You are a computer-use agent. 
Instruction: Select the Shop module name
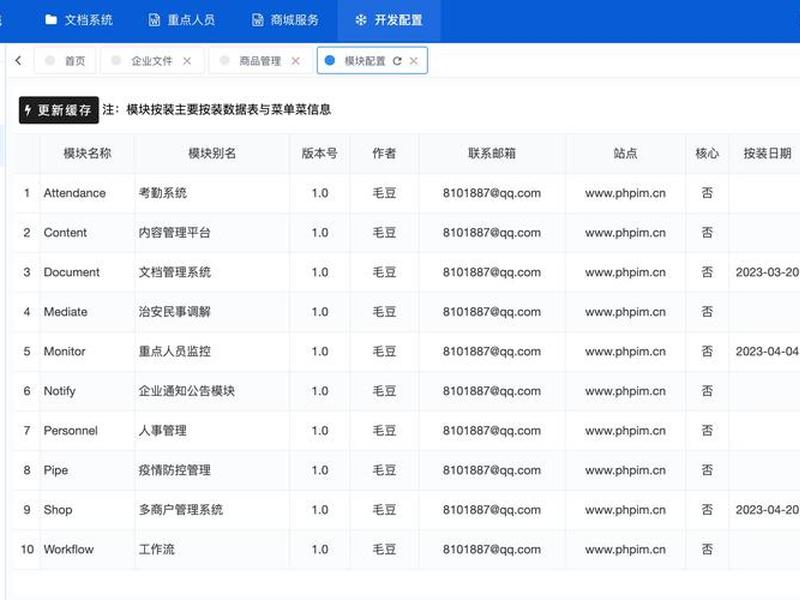[x=58, y=510]
